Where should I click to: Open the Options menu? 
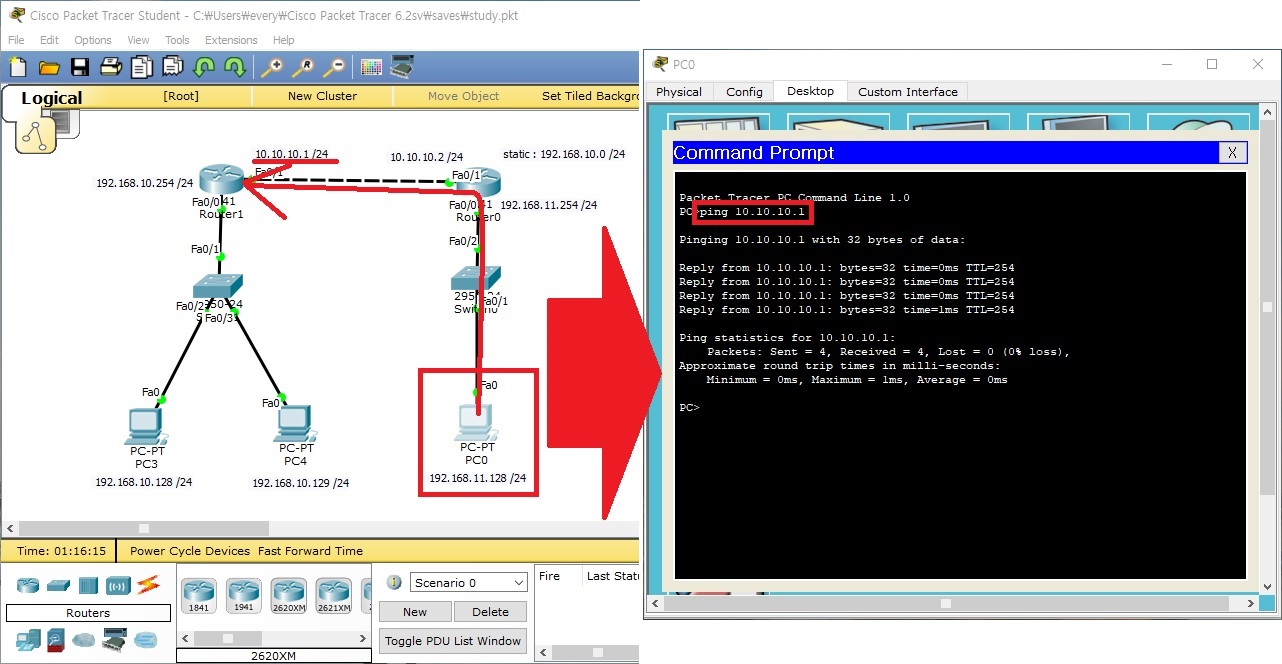coord(93,40)
